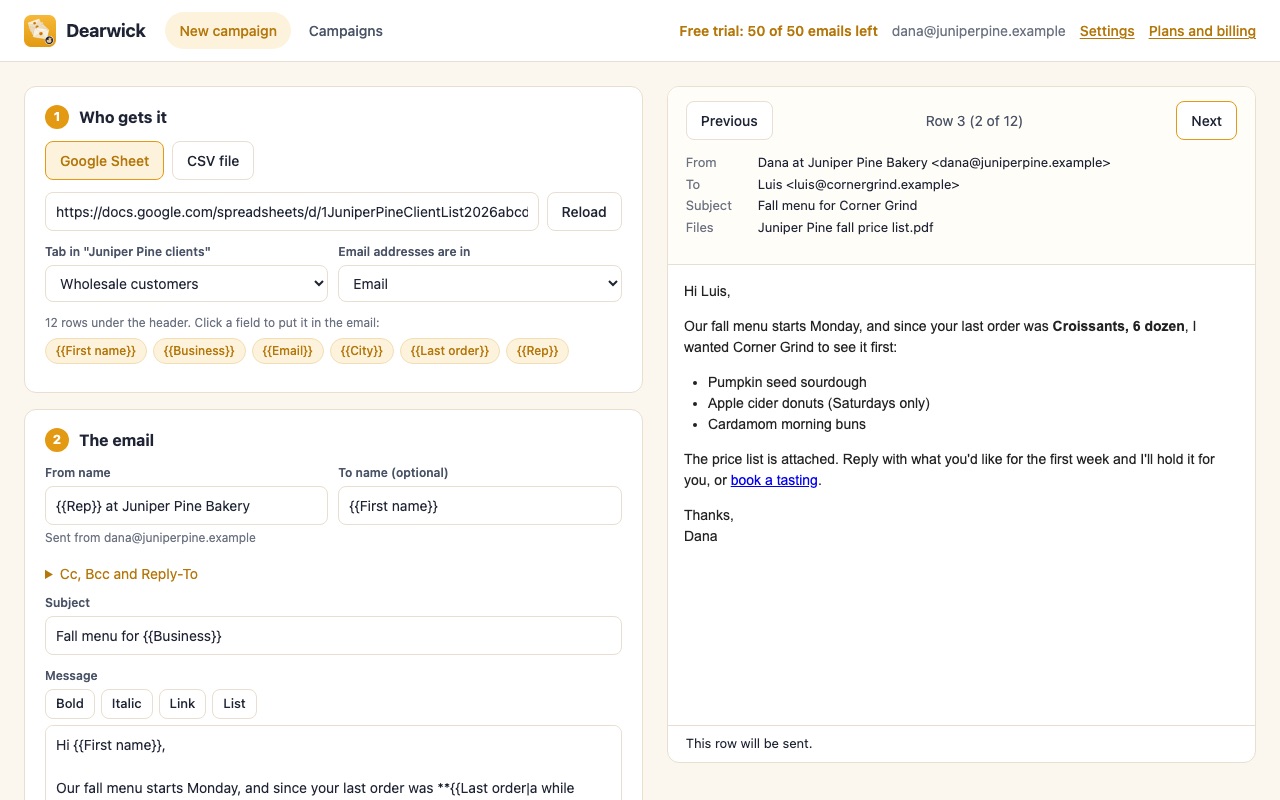Insert the {{First name}} field chip
The height and width of the screenshot is (800, 1280).
pyautogui.click(x=96, y=351)
